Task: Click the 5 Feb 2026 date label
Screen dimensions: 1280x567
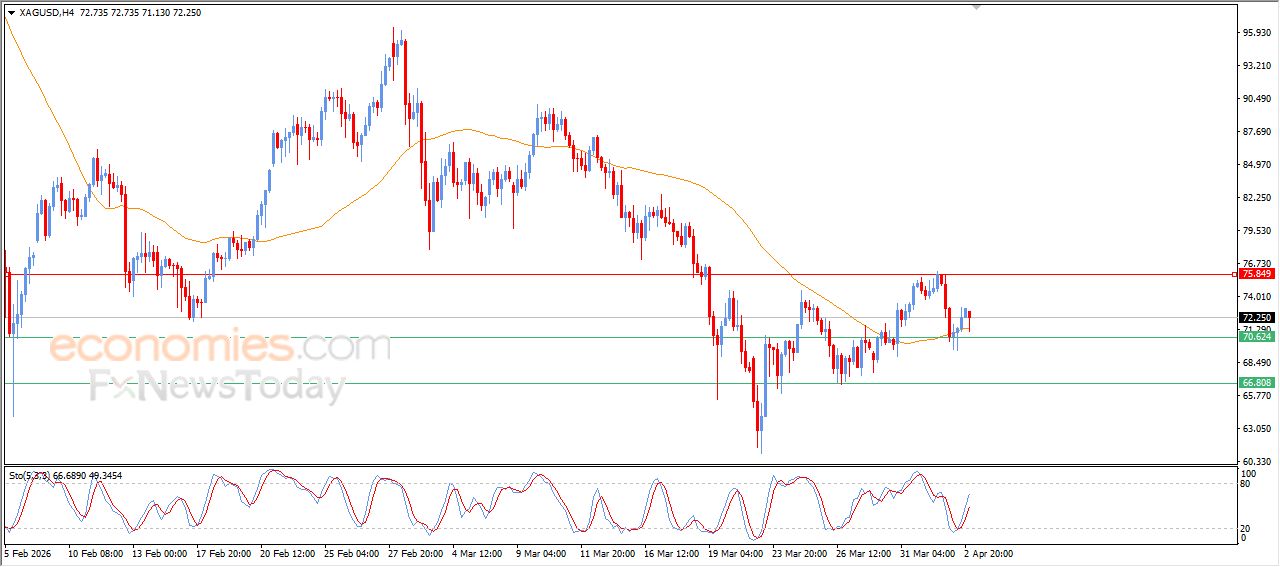Action: point(31,553)
